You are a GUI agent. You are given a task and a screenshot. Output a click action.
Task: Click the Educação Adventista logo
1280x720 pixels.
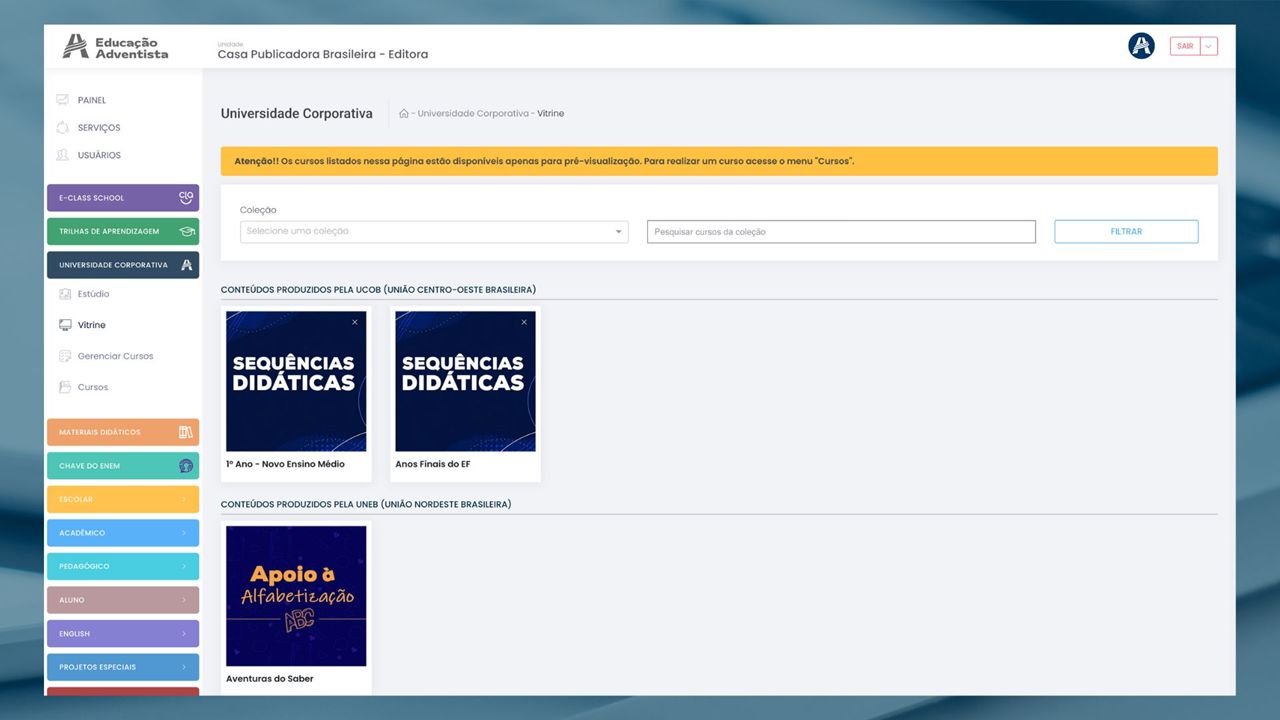pyautogui.click(x=115, y=47)
